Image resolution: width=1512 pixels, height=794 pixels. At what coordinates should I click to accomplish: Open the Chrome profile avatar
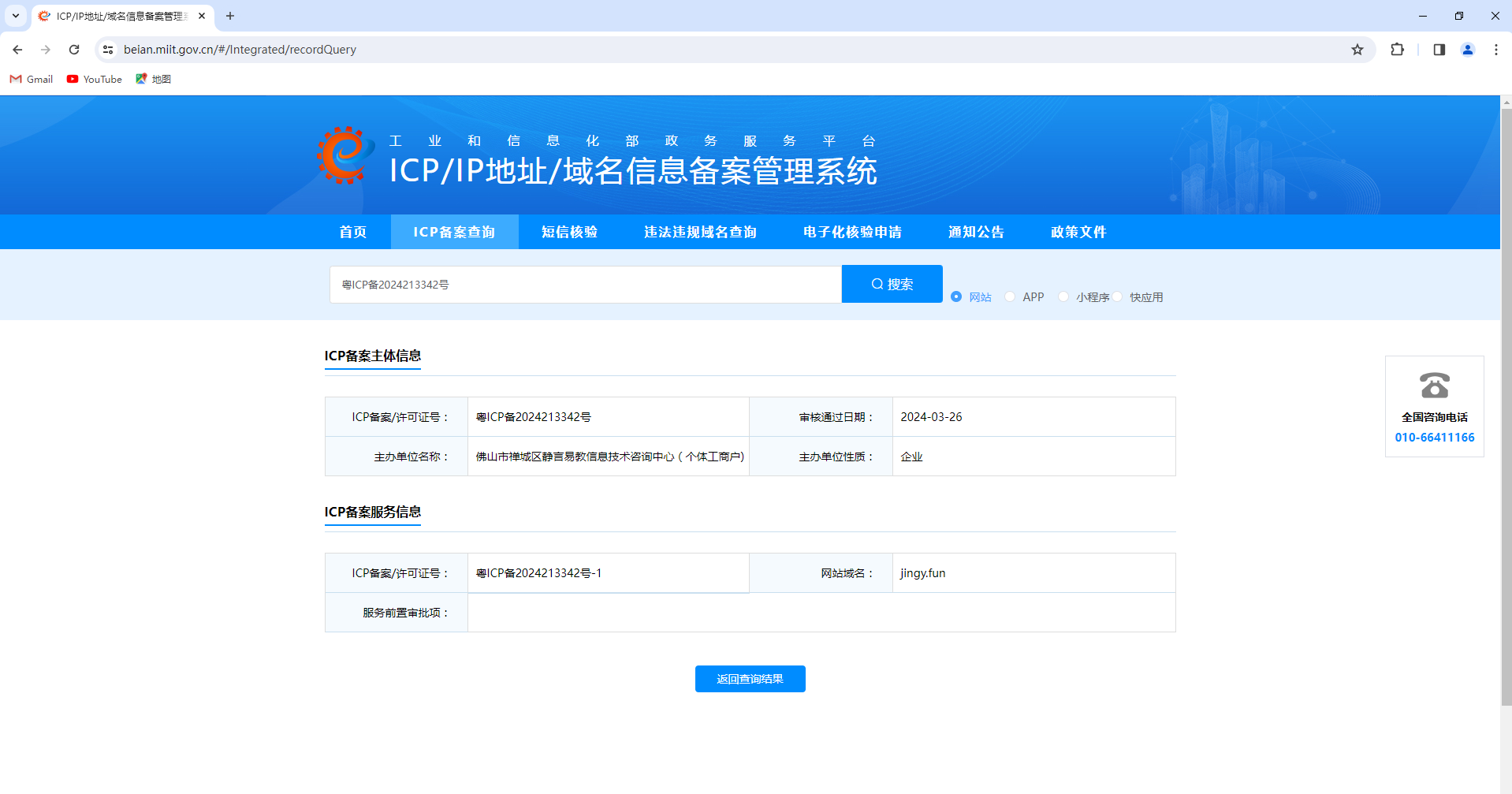click(x=1467, y=50)
